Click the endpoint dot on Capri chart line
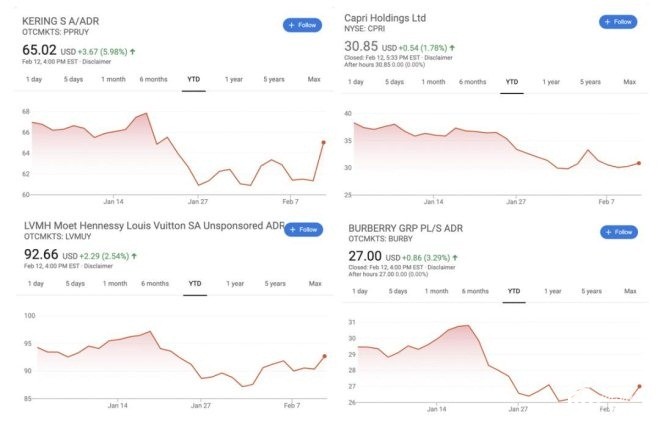Screen dimensions: 660x426 pos(639,163)
